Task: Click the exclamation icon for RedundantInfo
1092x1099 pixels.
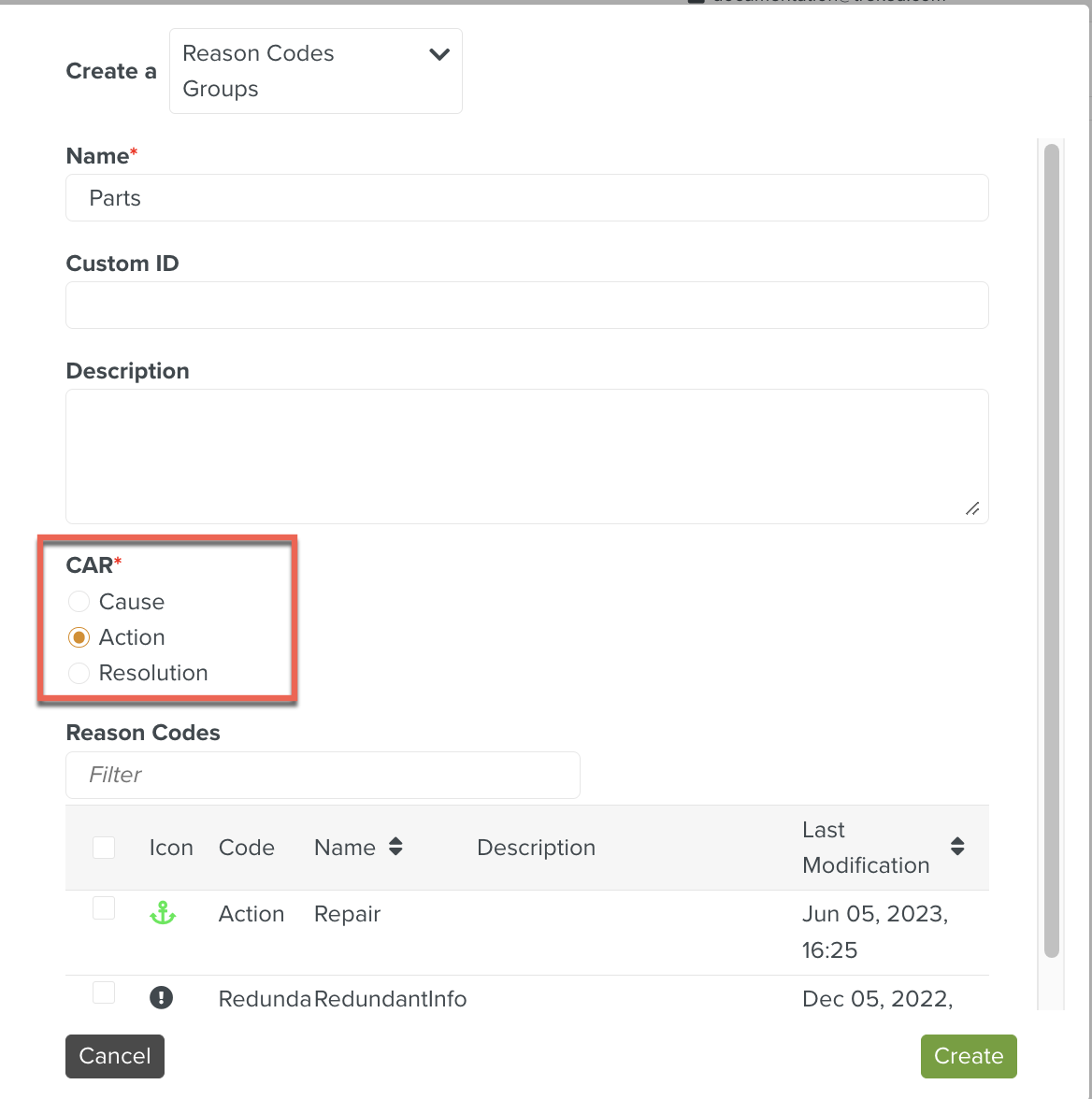Action: pyautogui.click(x=161, y=998)
